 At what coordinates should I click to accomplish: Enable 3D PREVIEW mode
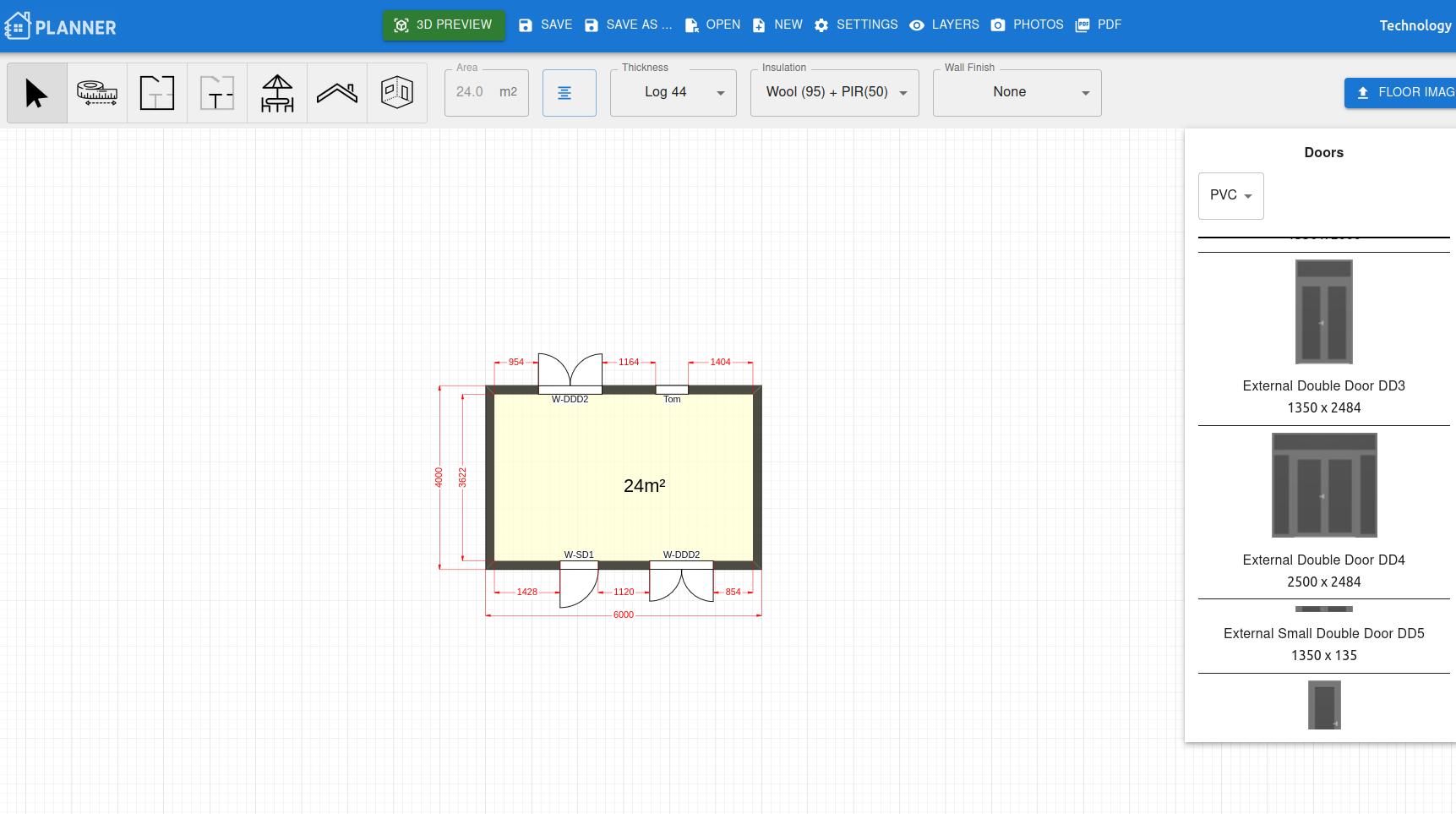tap(444, 25)
